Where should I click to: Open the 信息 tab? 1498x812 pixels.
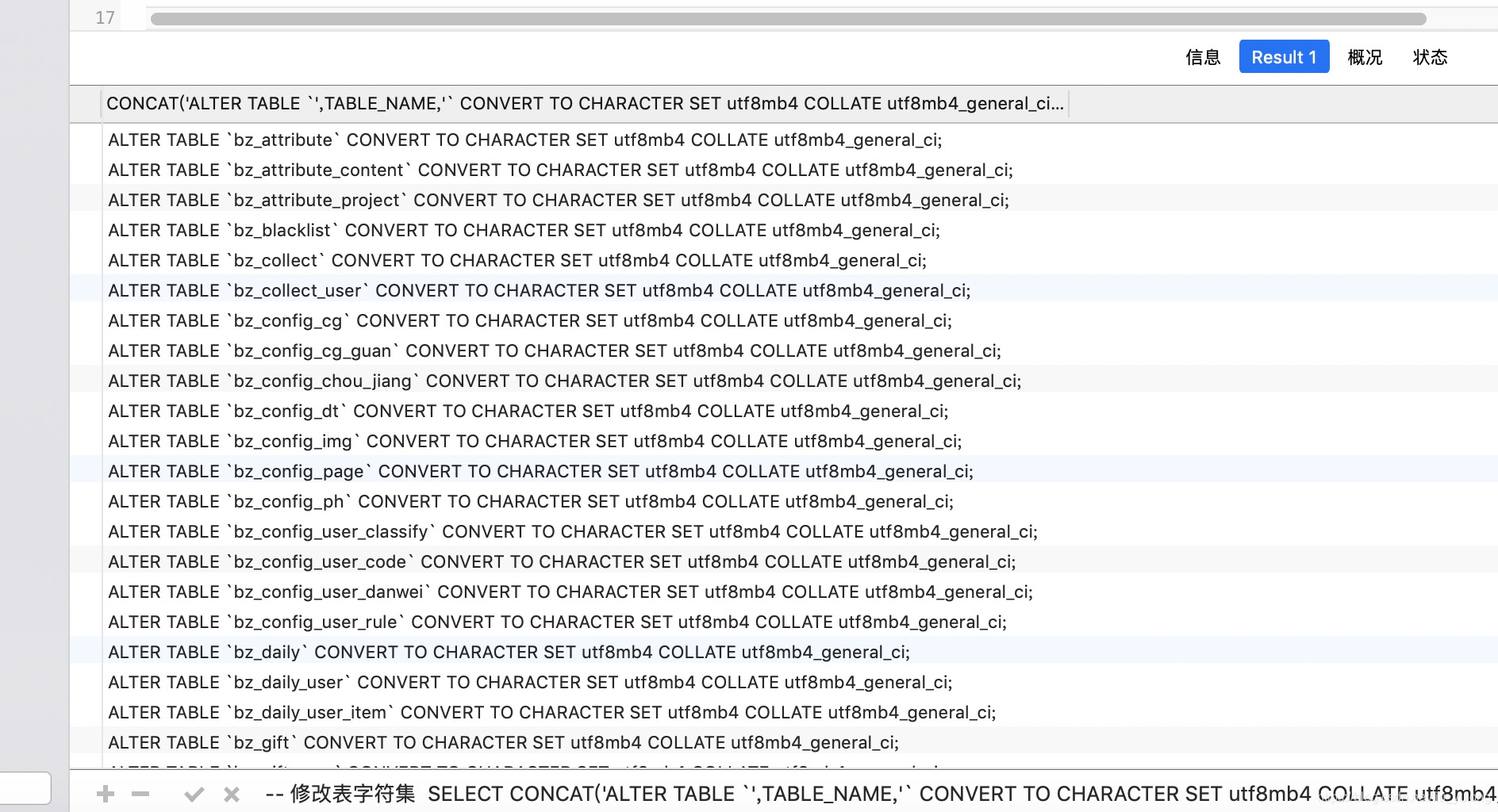tap(1203, 57)
